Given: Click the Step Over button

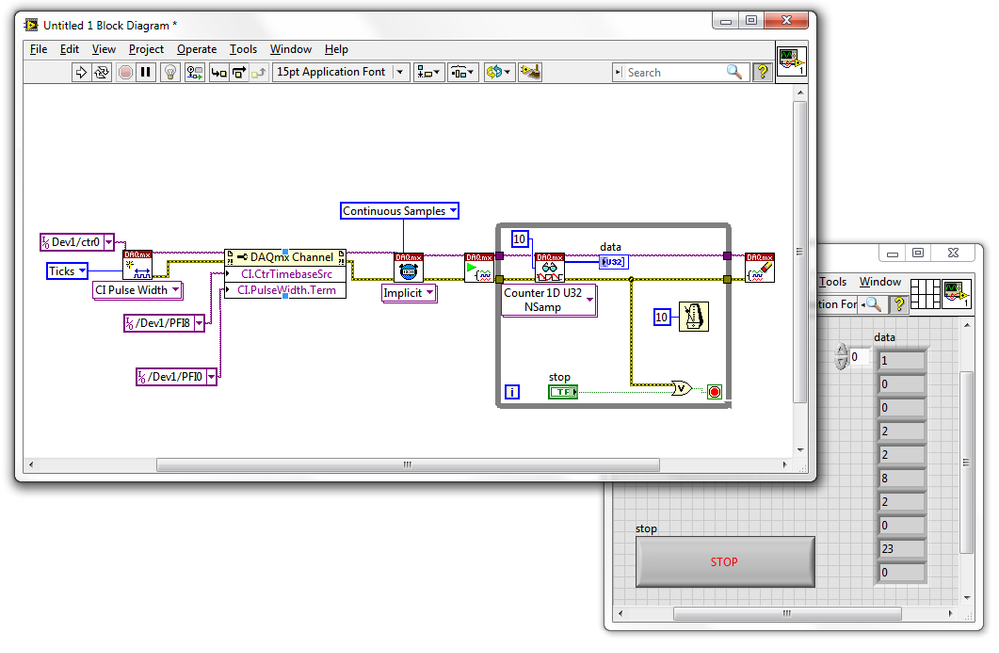Looking at the screenshot, I should (238, 73).
